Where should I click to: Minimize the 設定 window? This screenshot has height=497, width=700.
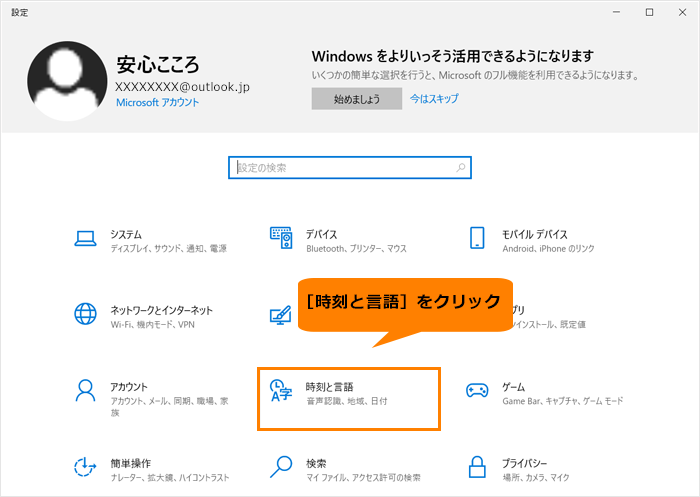click(x=617, y=12)
